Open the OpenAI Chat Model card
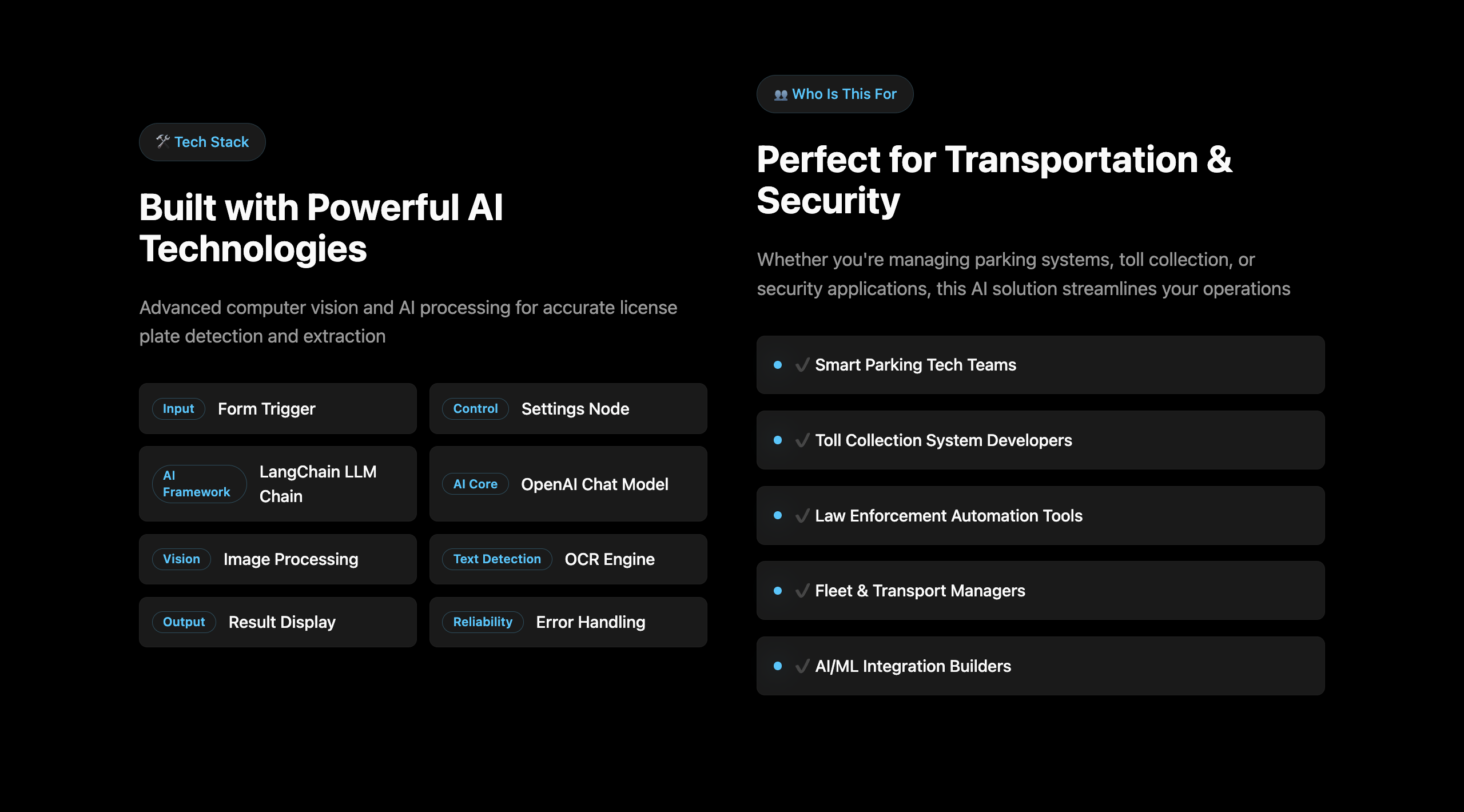Screen dimensions: 1464x812 (x=568, y=484)
